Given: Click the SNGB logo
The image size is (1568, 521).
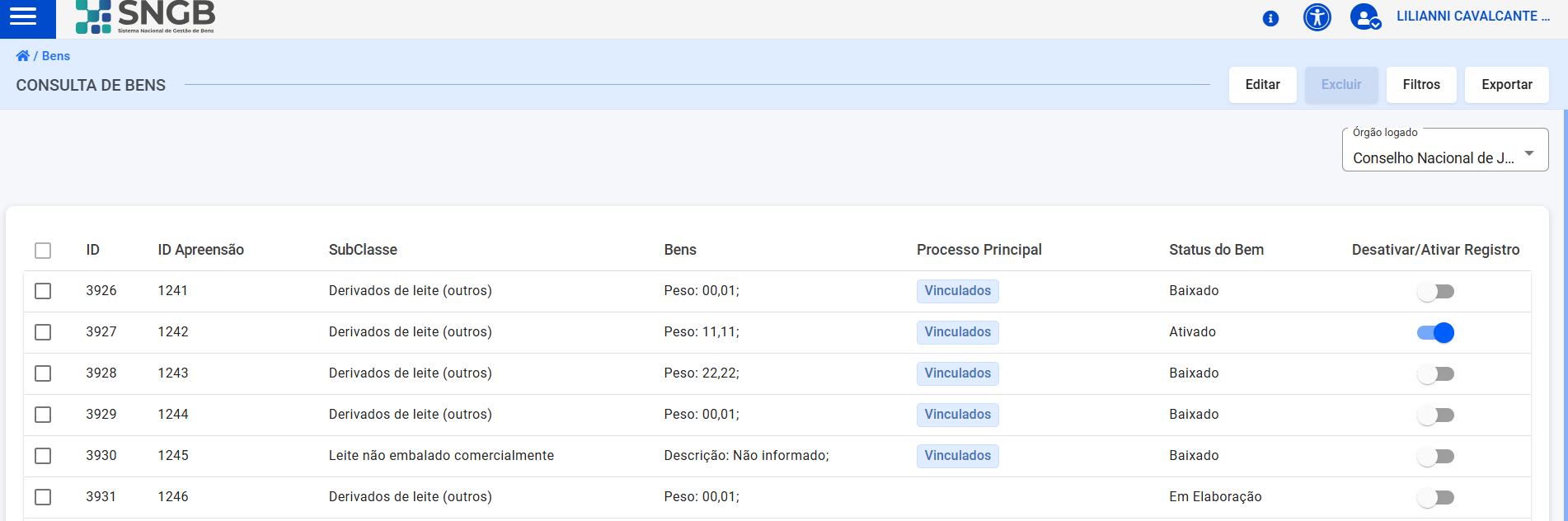Looking at the screenshot, I should 145,16.
